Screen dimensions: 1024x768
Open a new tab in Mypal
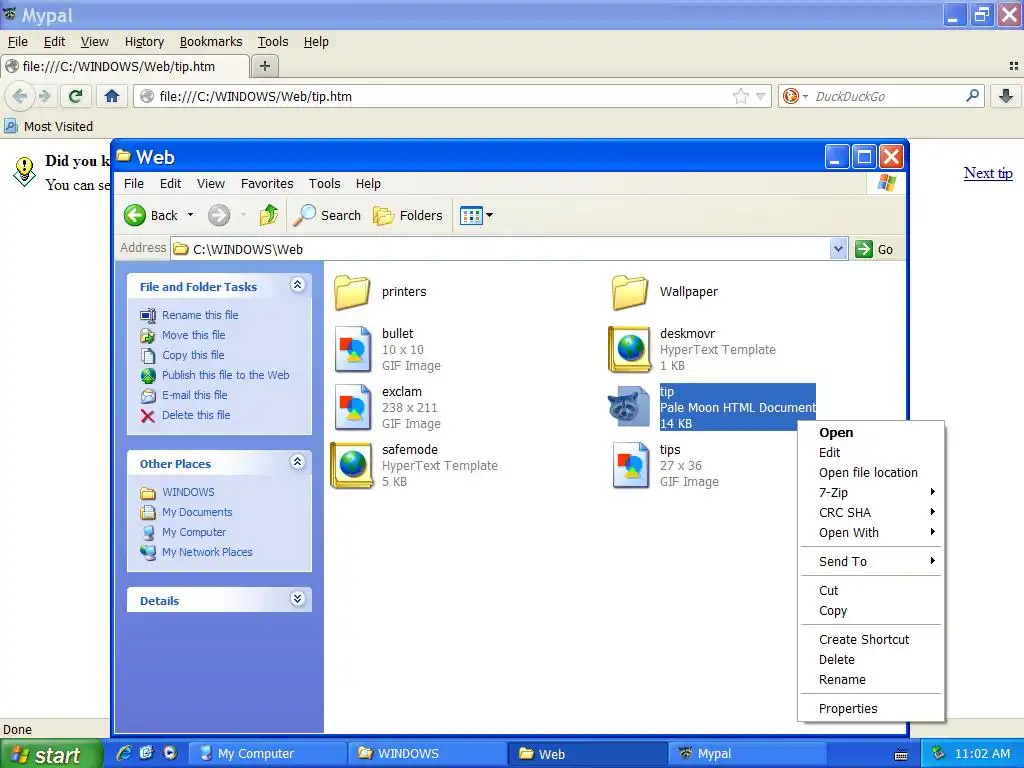[264, 66]
